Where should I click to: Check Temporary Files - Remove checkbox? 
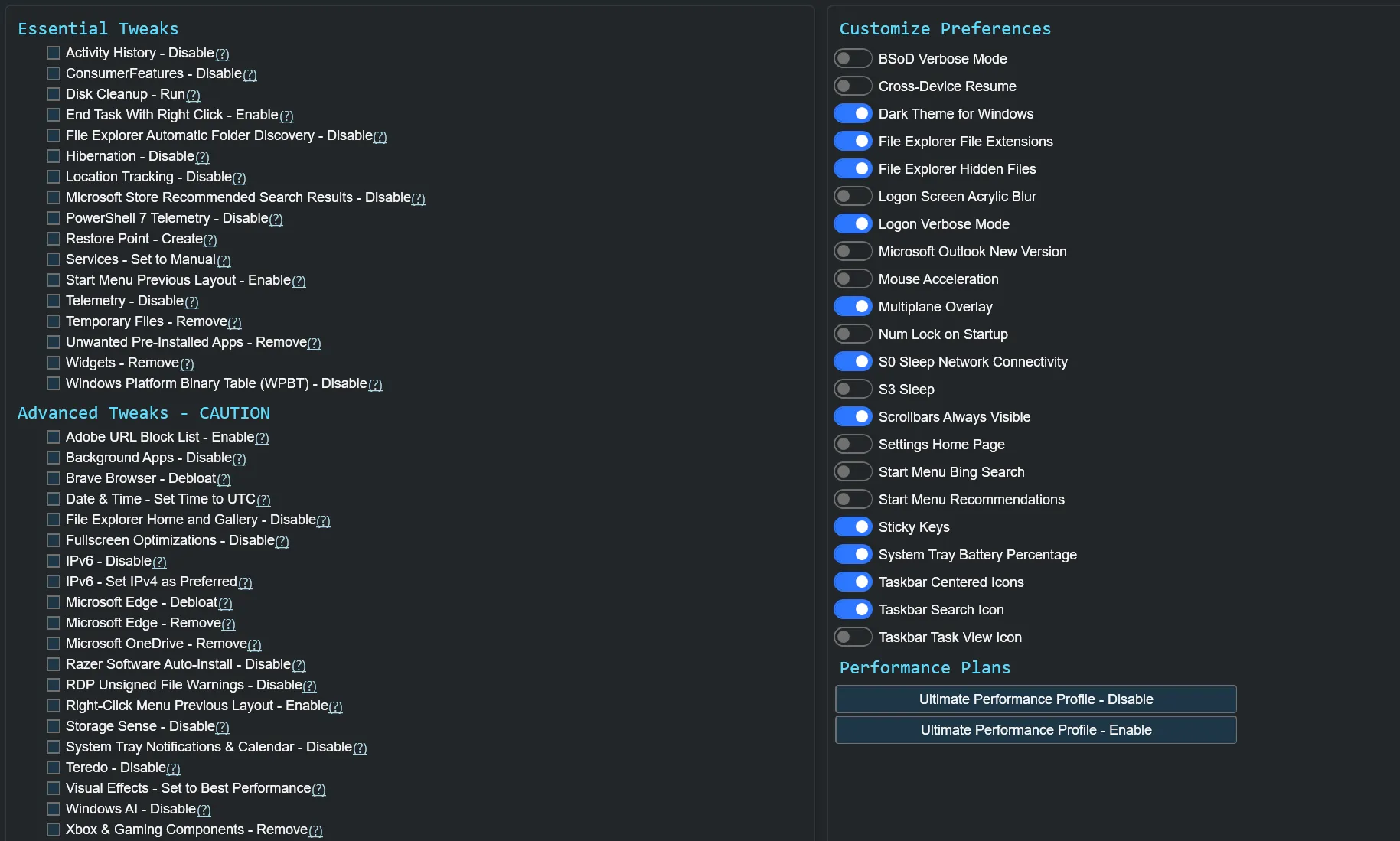(x=54, y=321)
